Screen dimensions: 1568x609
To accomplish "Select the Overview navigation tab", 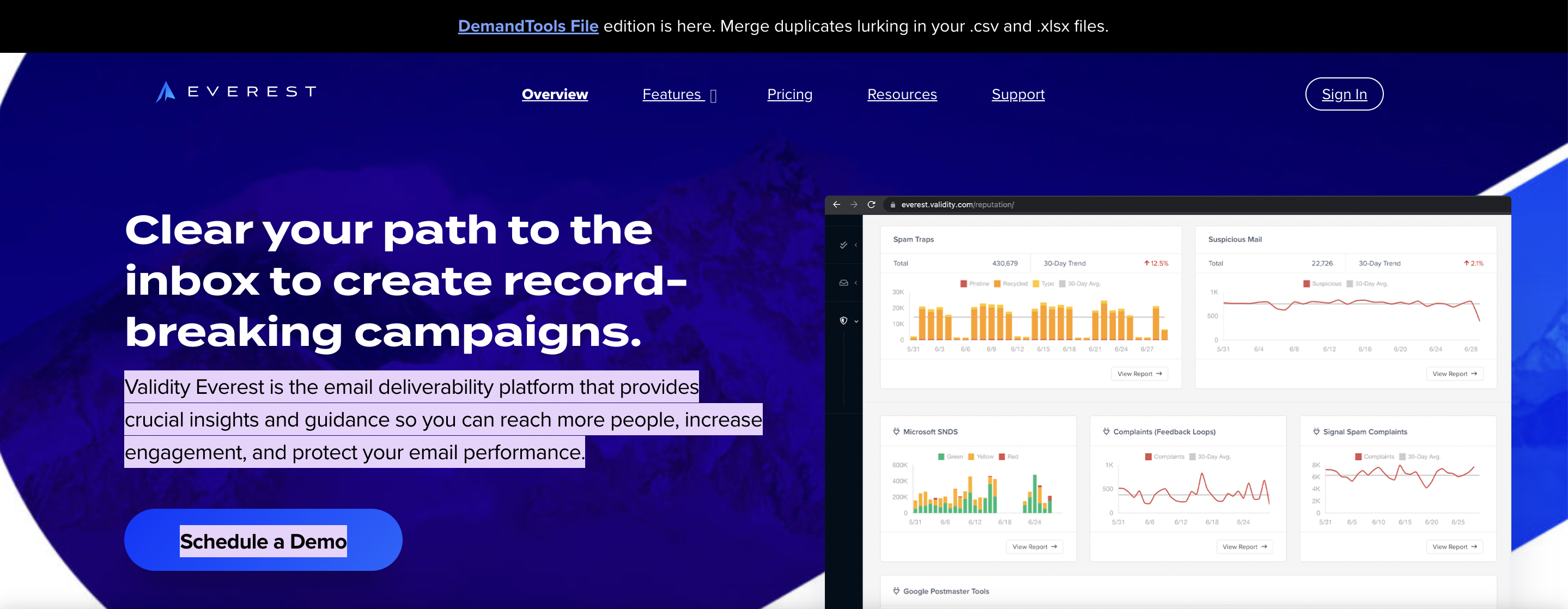I will coord(555,94).
